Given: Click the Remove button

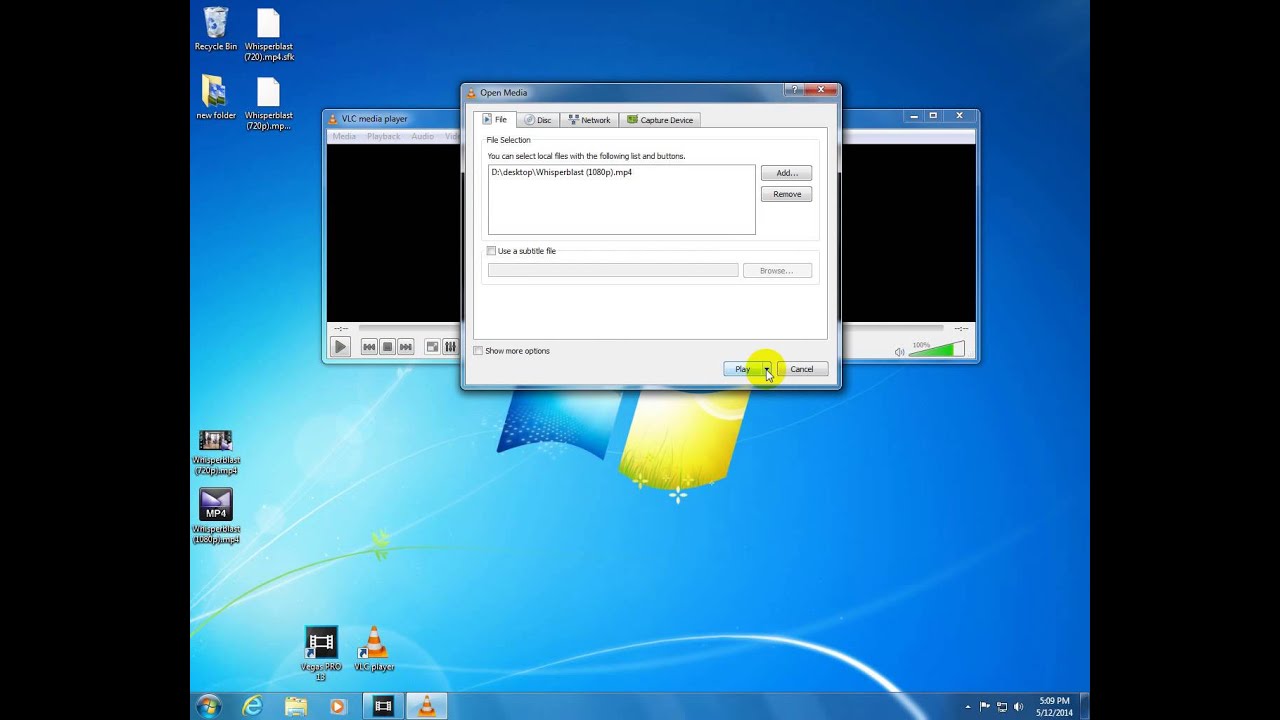Looking at the screenshot, I should (786, 194).
